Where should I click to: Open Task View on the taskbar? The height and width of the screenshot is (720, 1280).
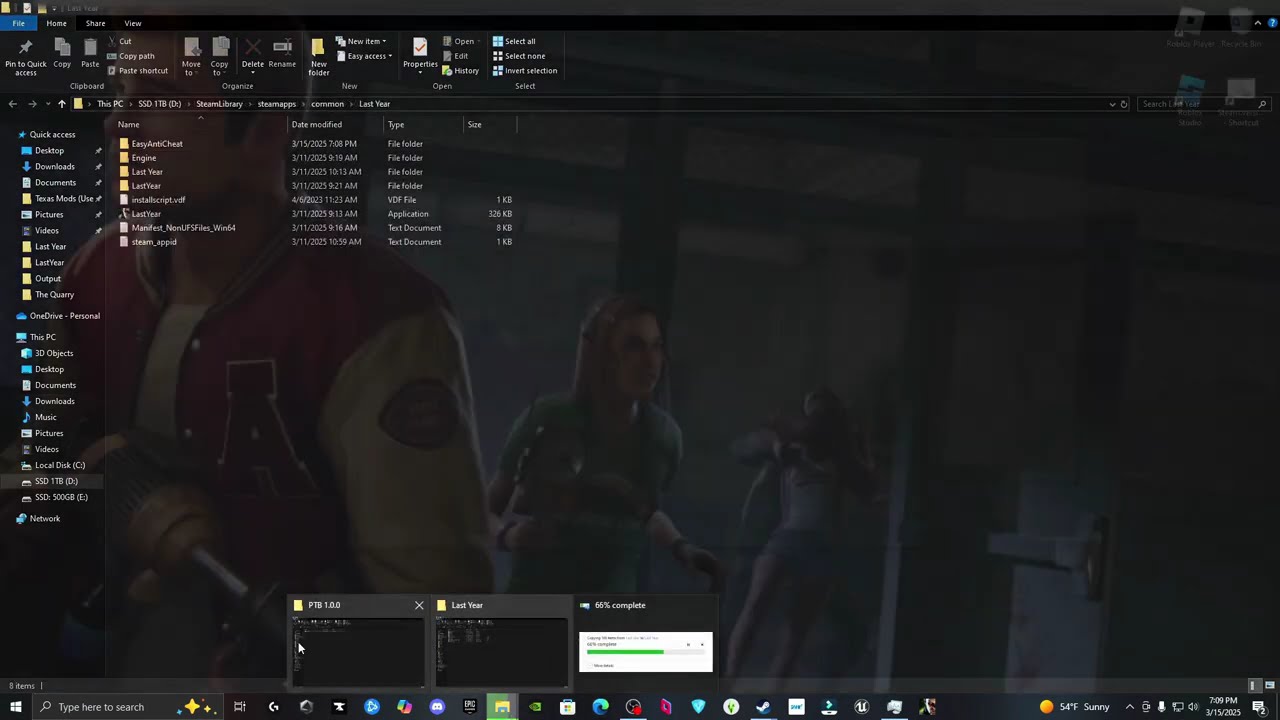click(240, 707)
